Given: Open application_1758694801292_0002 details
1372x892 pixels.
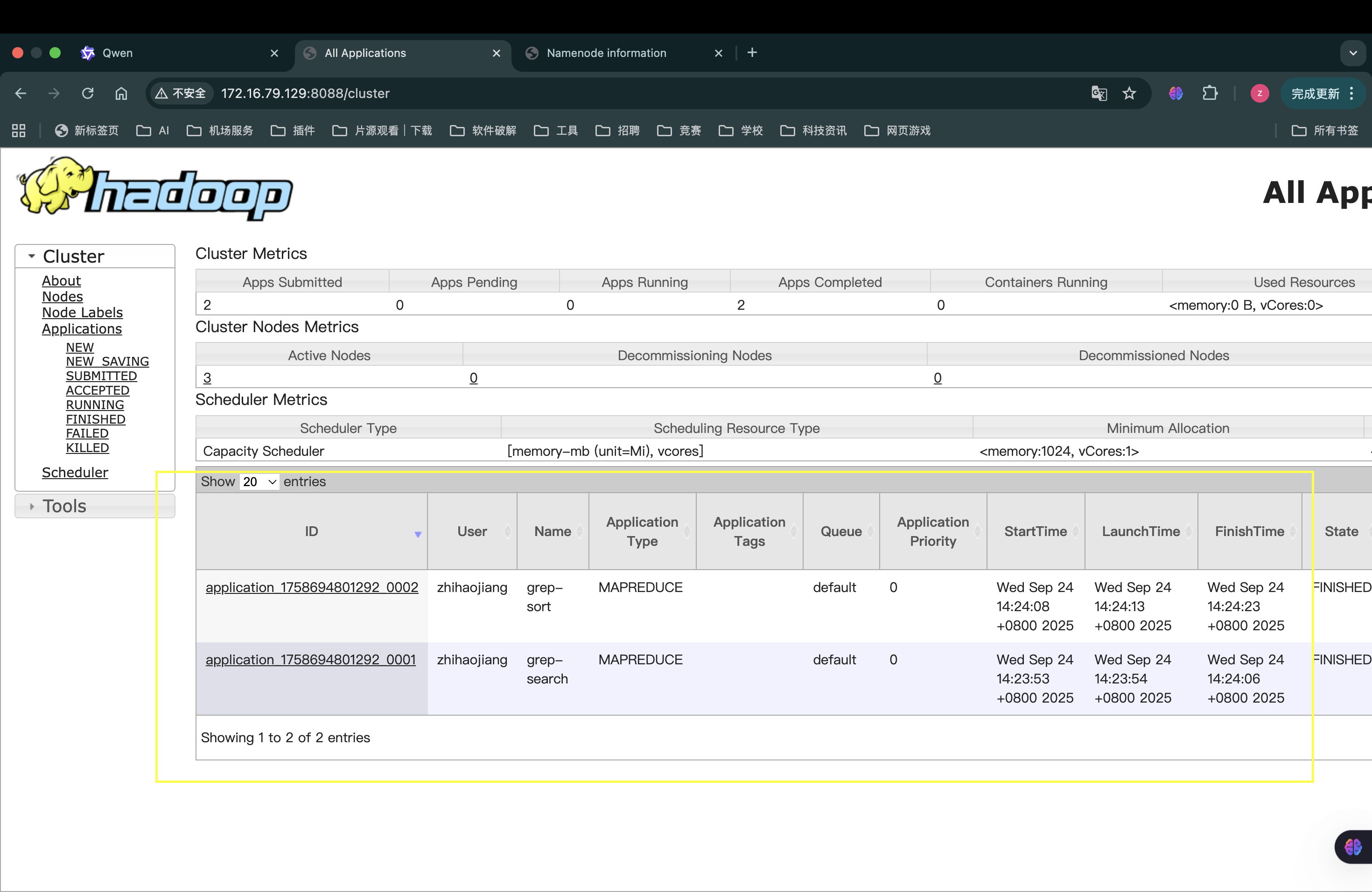Looking at the screenshot, I should [312, 587].
